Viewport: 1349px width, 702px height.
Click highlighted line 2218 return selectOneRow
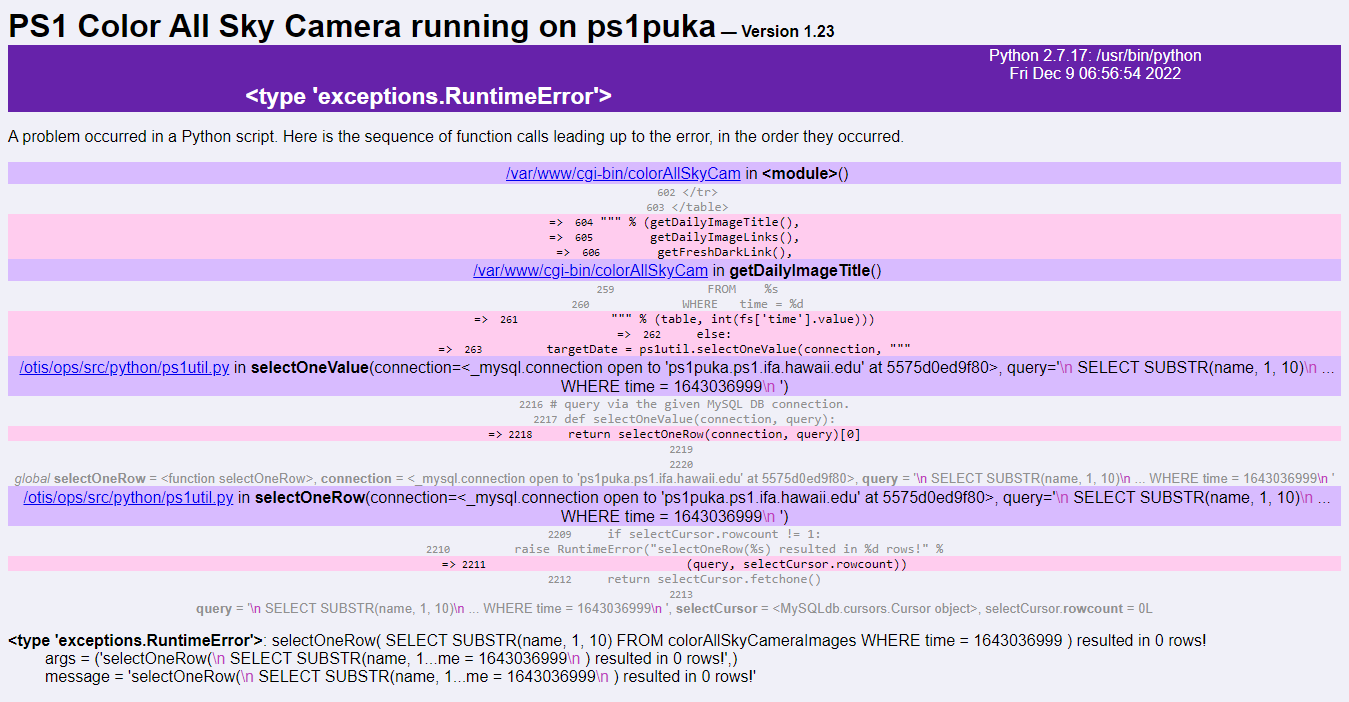674,434
